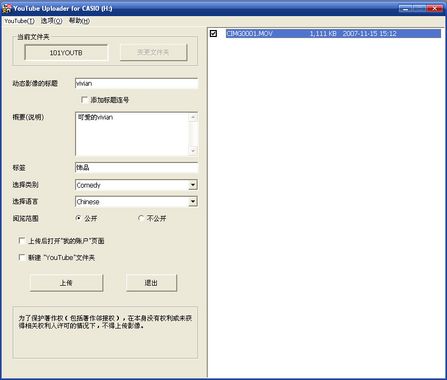
Task: Click the description scrollbar down arrow
Action: click(193, 151)
